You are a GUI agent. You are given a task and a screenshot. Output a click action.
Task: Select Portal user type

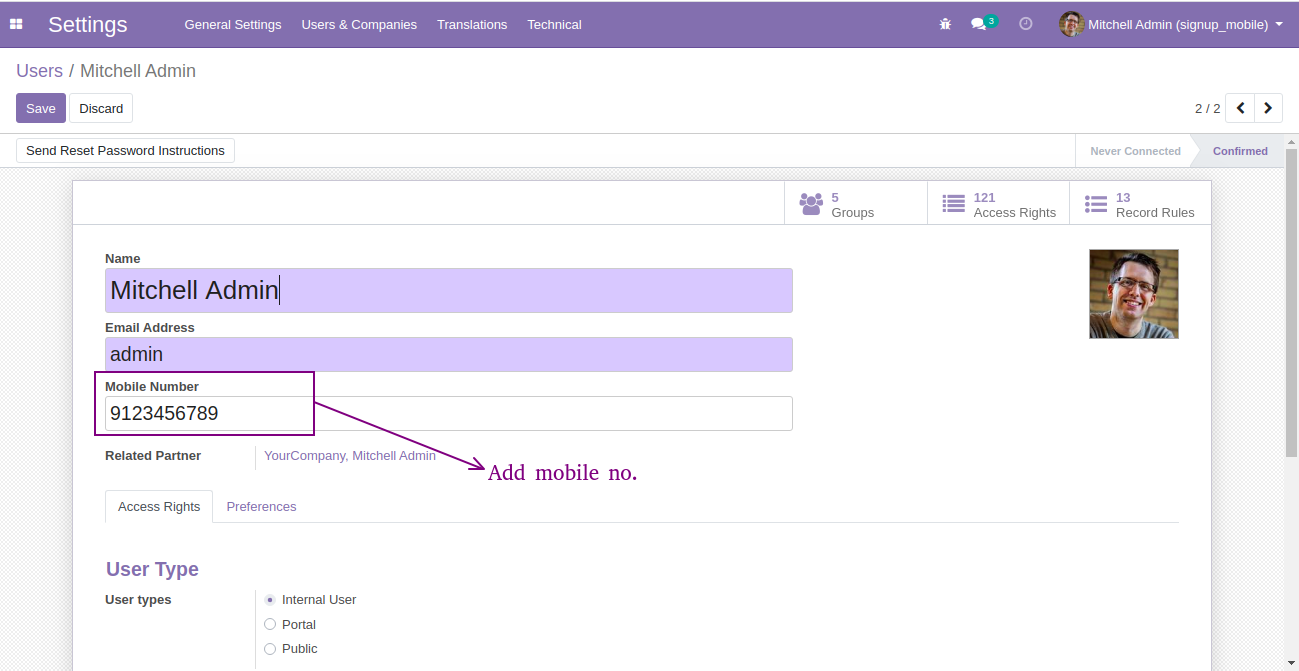[x=270, y=624]
